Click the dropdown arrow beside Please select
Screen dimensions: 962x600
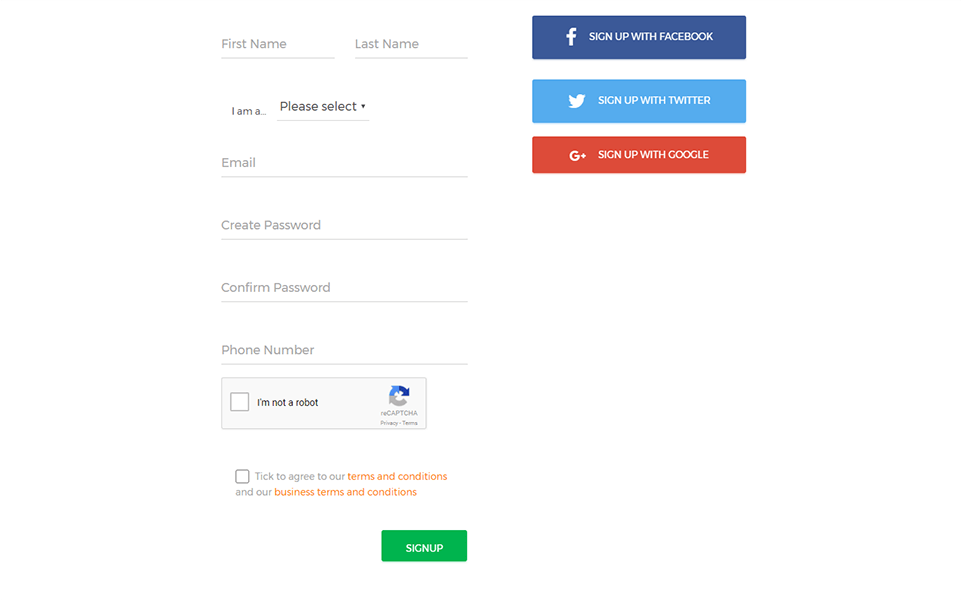[x=363, y=107]
